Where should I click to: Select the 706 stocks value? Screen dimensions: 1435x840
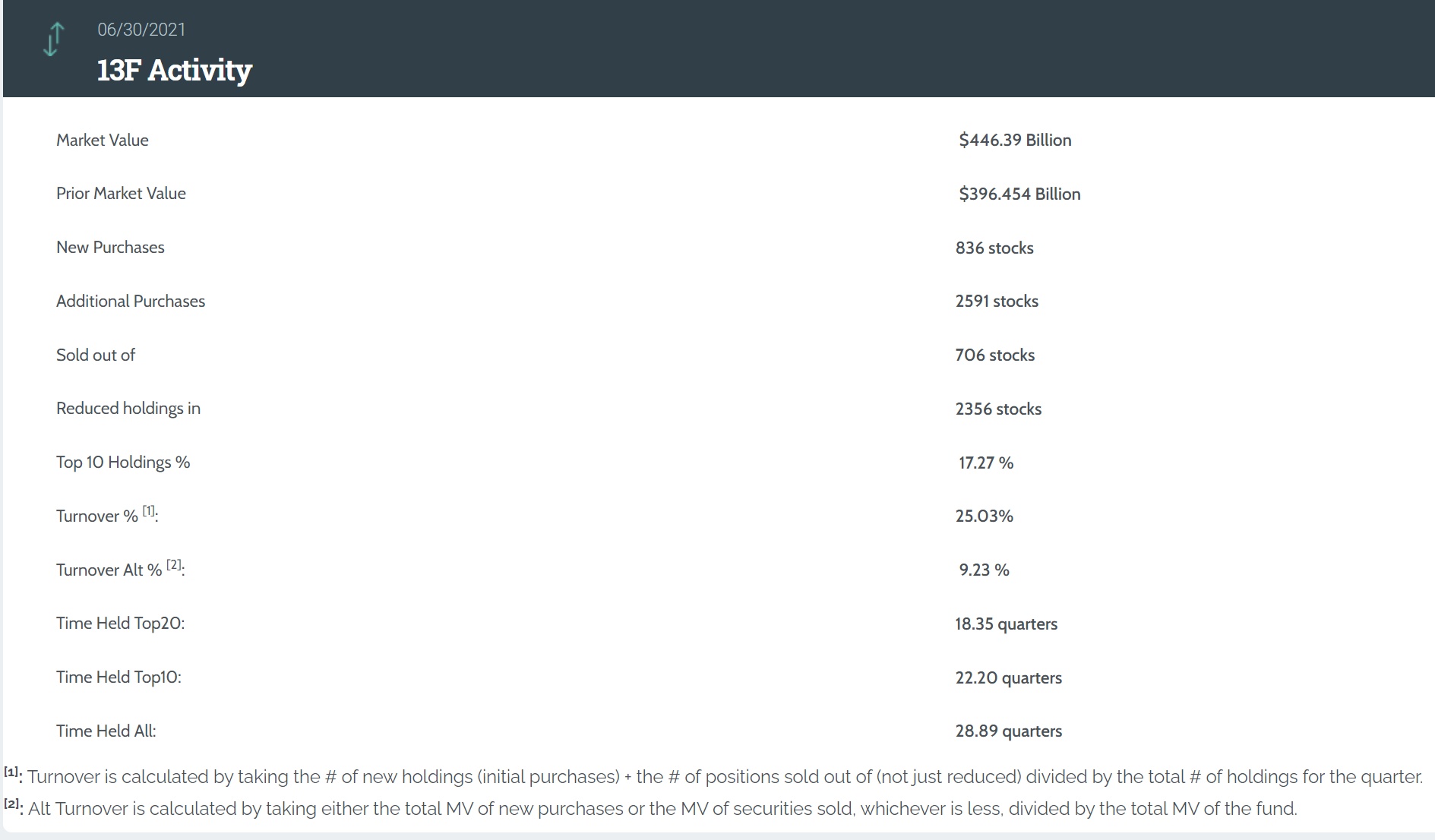[995, 355]
